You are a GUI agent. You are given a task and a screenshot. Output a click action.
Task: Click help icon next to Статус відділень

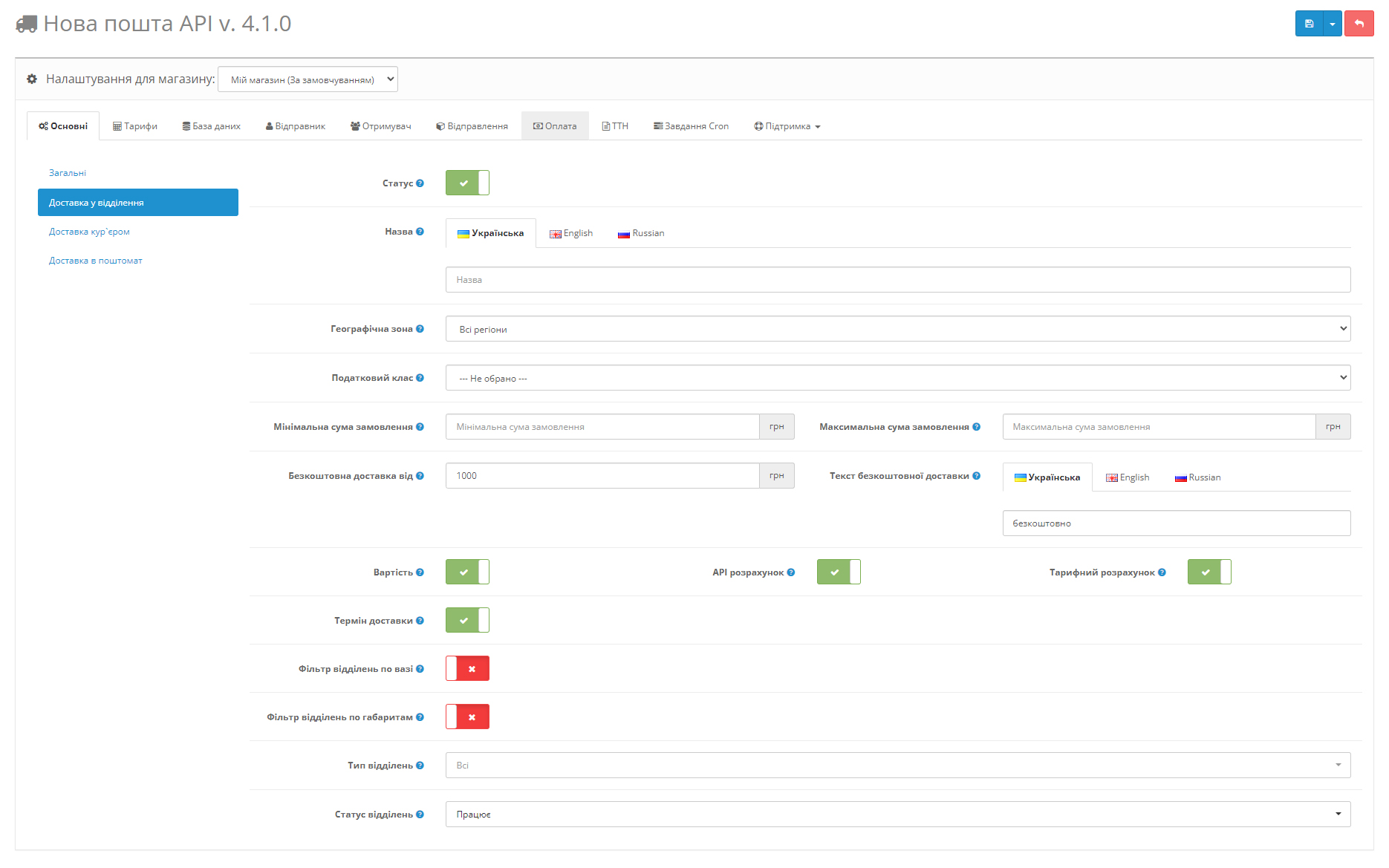(x=420, y=815)
